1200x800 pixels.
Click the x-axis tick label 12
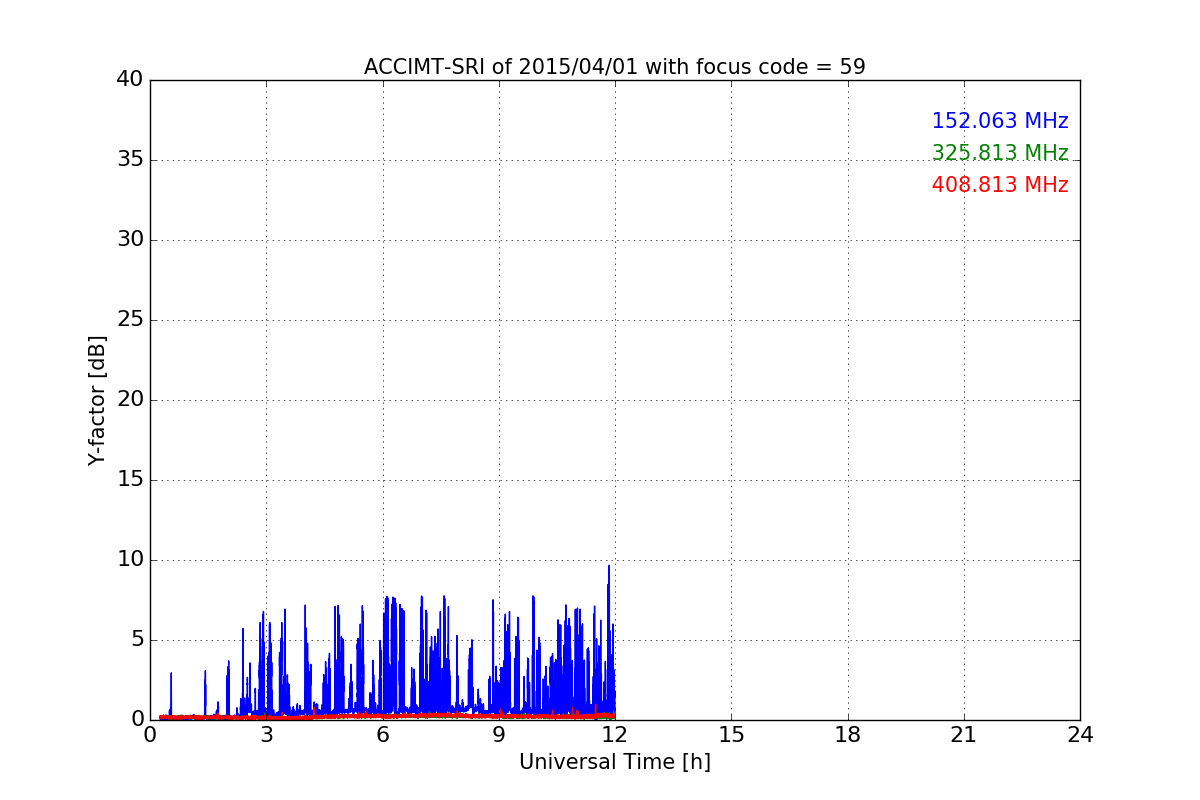click(x=615, y=735)
